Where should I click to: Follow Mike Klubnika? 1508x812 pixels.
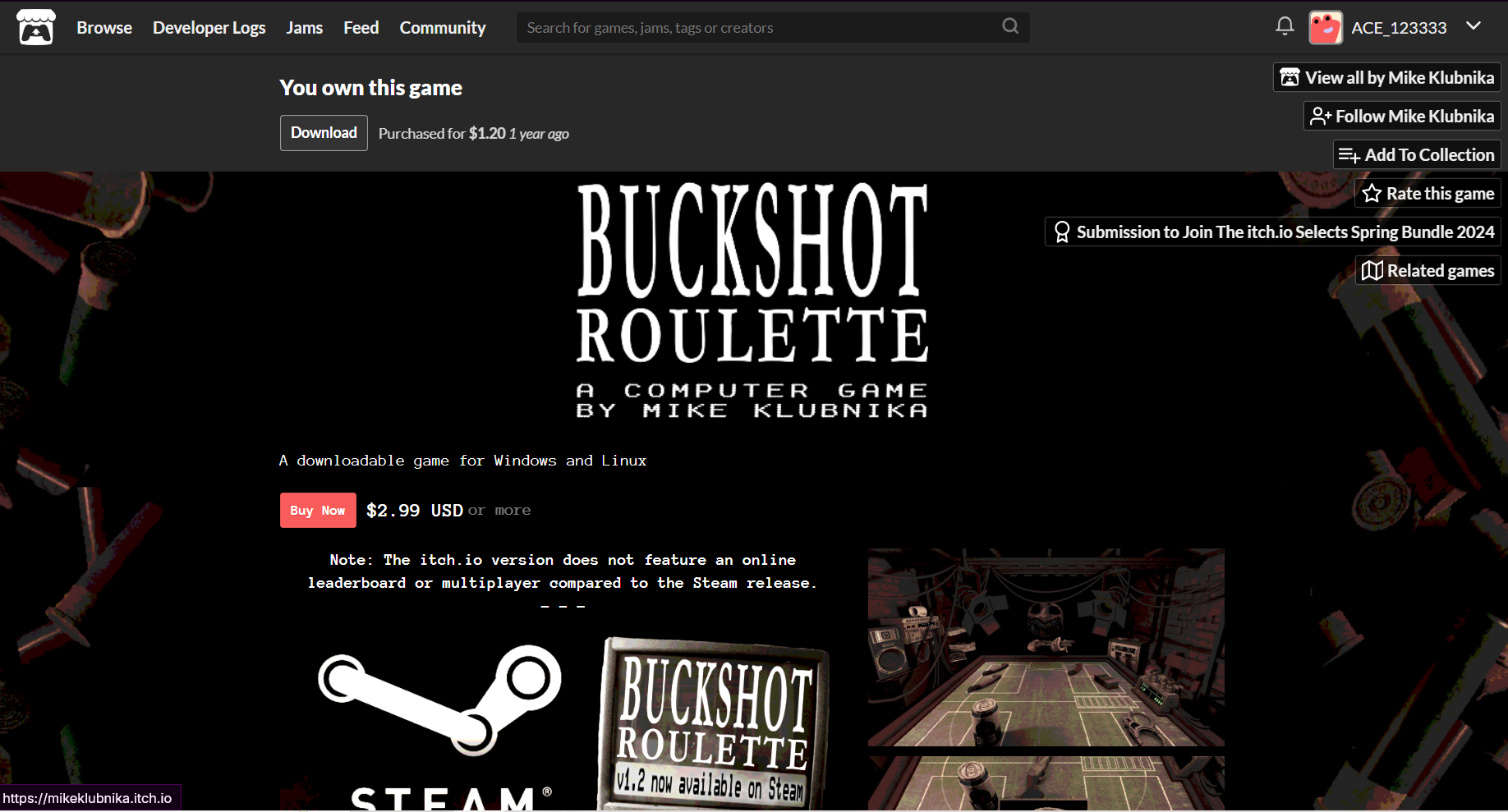tap(1402, 116)
